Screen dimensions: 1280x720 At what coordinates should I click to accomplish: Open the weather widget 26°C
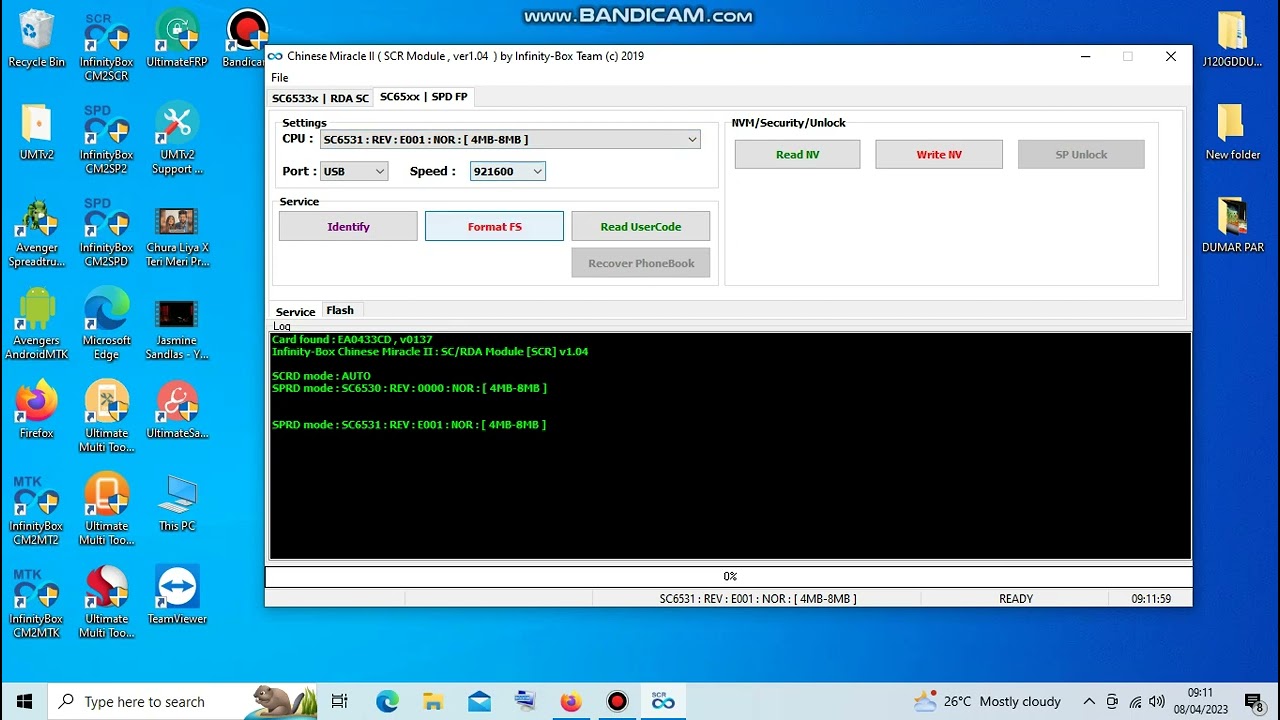pos(988,701)
